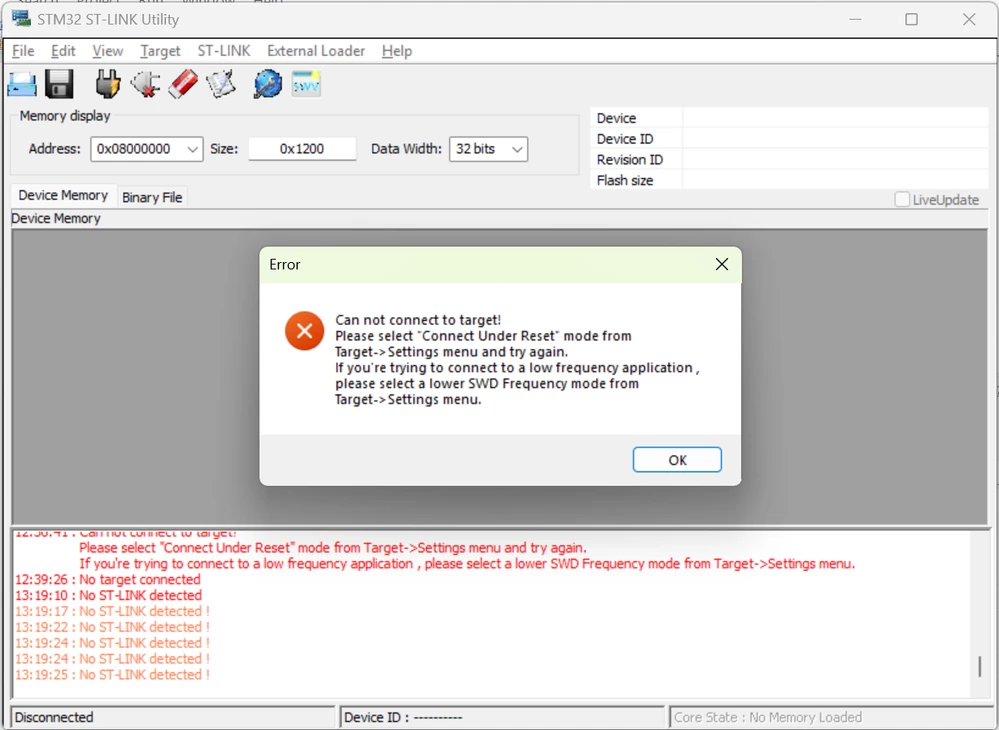This screenshot has width=999, height=730.
Task: Open the External Loader menu
Action: (x=315, y=51)
